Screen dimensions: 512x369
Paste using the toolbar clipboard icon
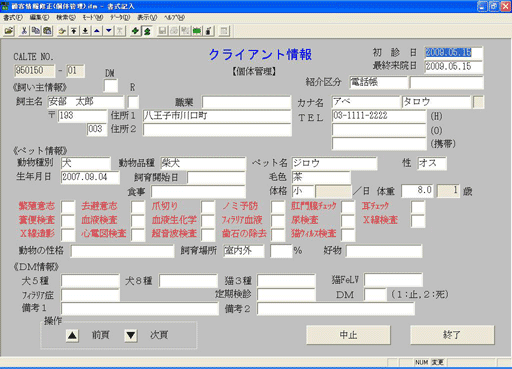coord(47,31)
